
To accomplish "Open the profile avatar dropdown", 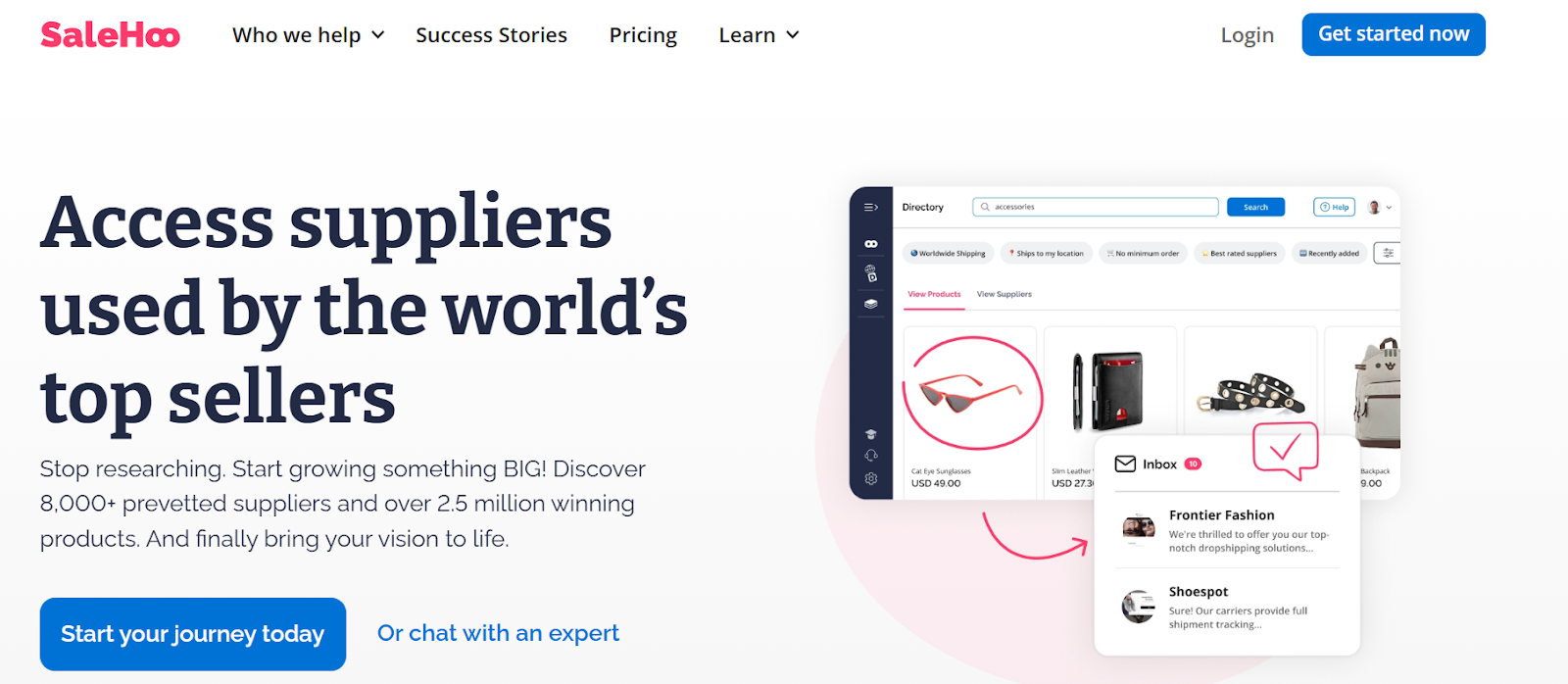I will pyautogui.click(x=1379, y=208).
